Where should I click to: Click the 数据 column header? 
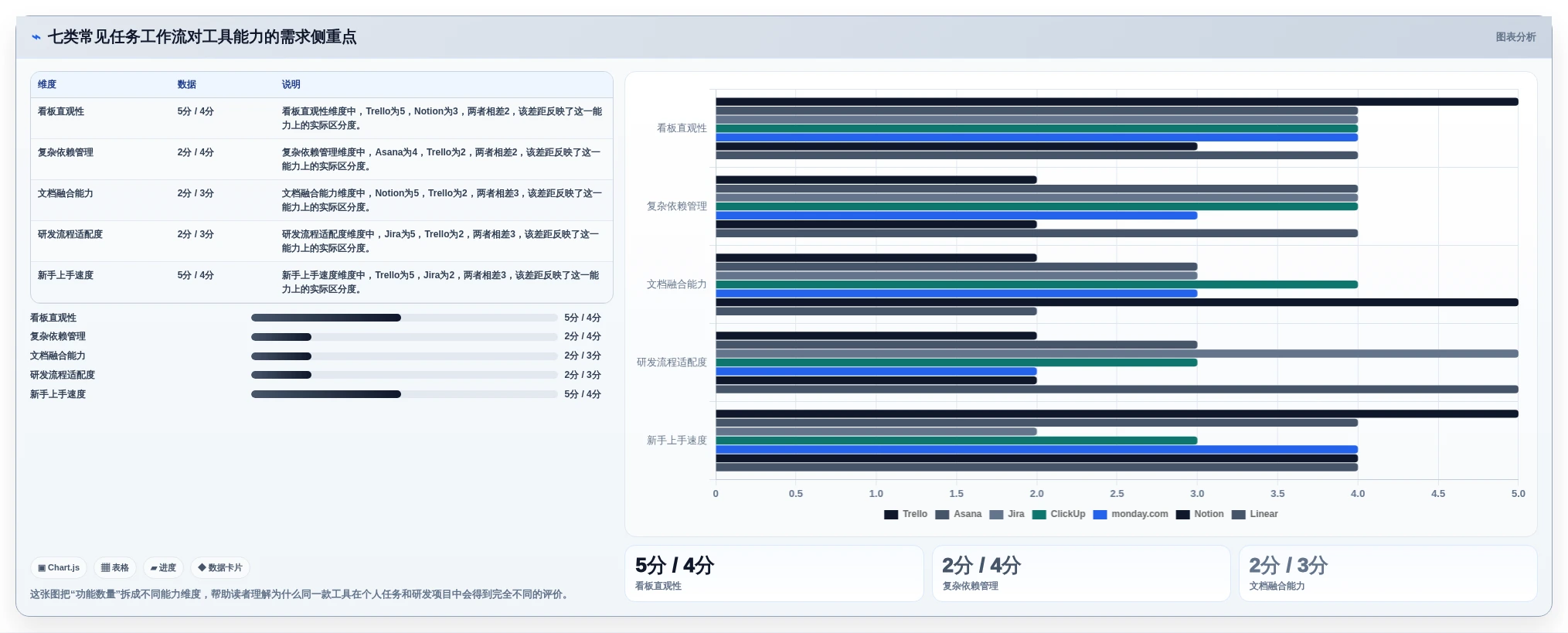pos(186,84)
